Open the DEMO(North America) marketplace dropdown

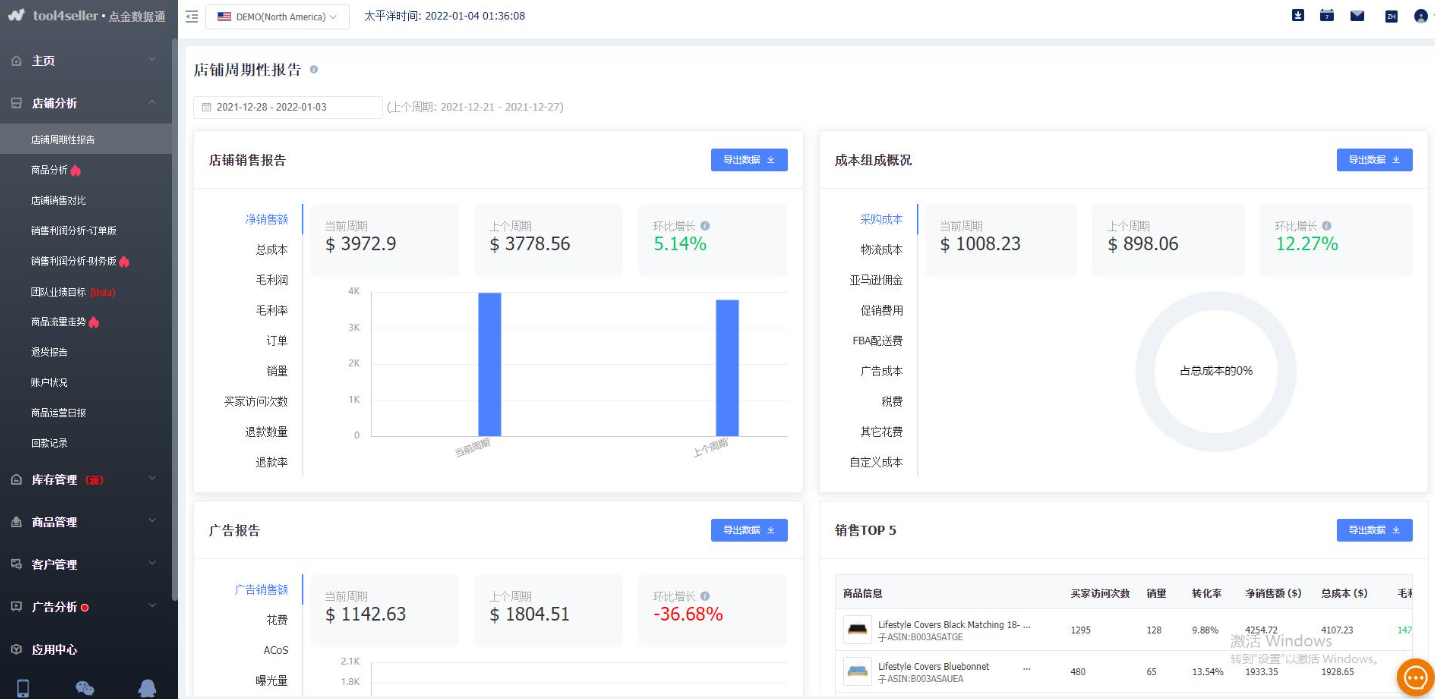click(277, 16)
